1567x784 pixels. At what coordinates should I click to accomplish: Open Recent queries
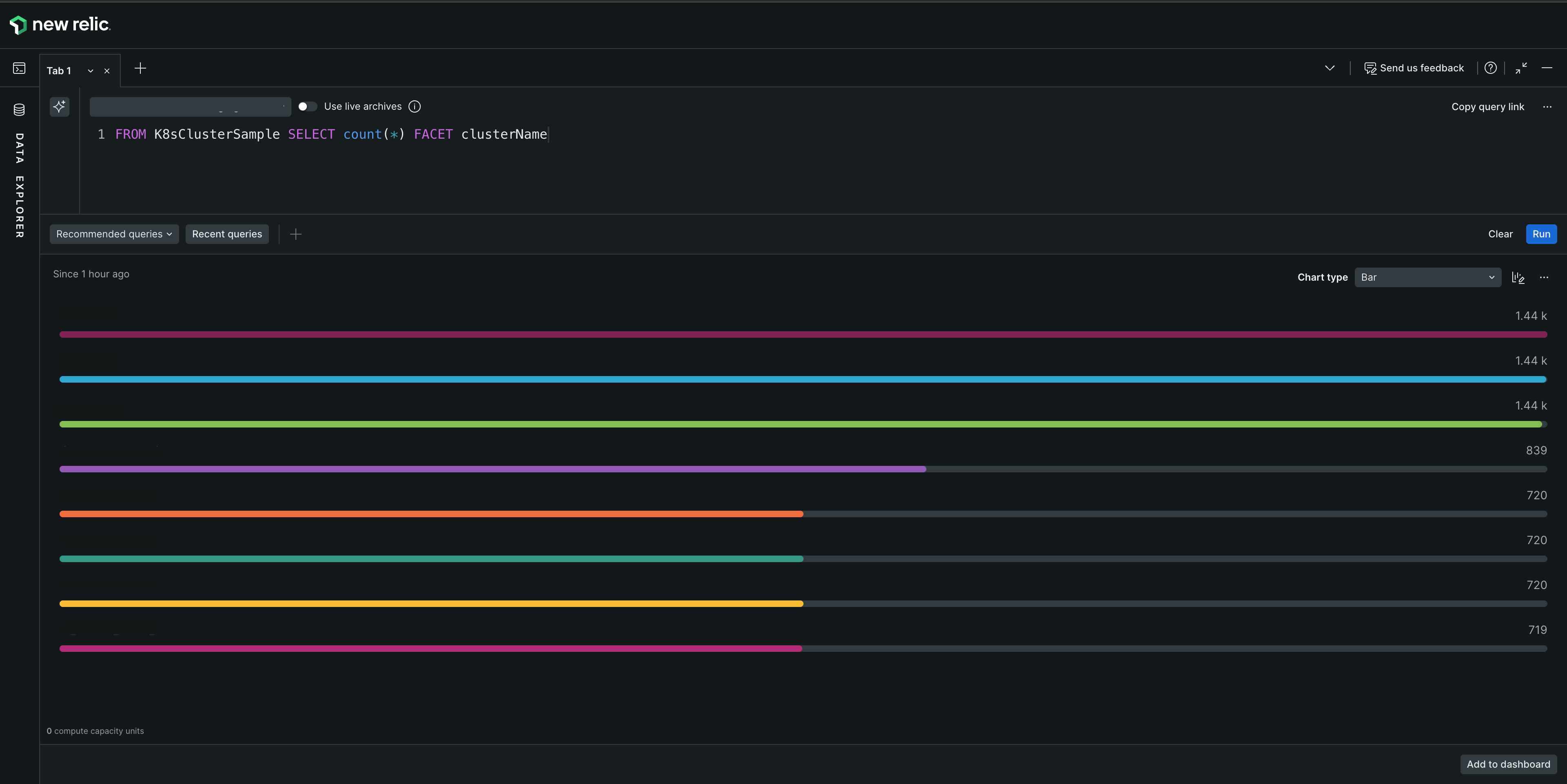coord(227,234)
